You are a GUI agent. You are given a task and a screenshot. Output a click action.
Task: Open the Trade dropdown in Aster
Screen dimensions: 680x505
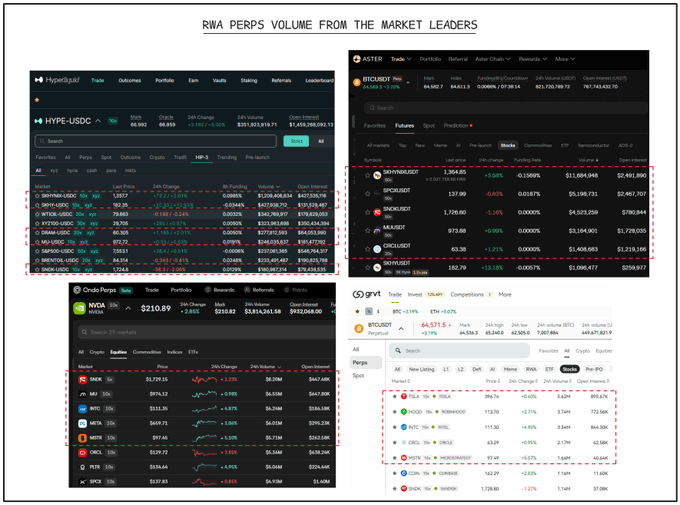(x=401, y=59)
